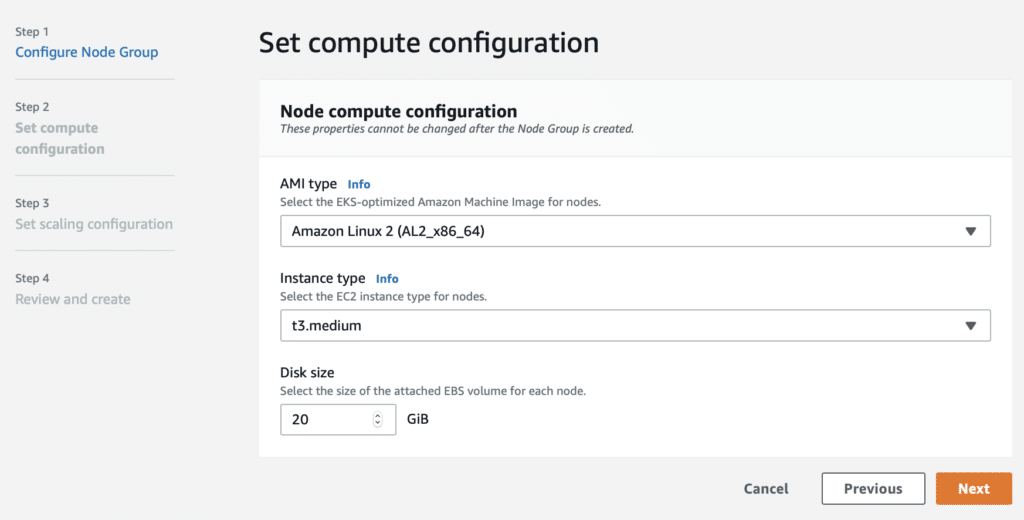The height and width of the screenshot is (520, 1024).
Task: Open the t3.medium instance type dropdown
Action: pyautogui.click(x=635, y=325)
